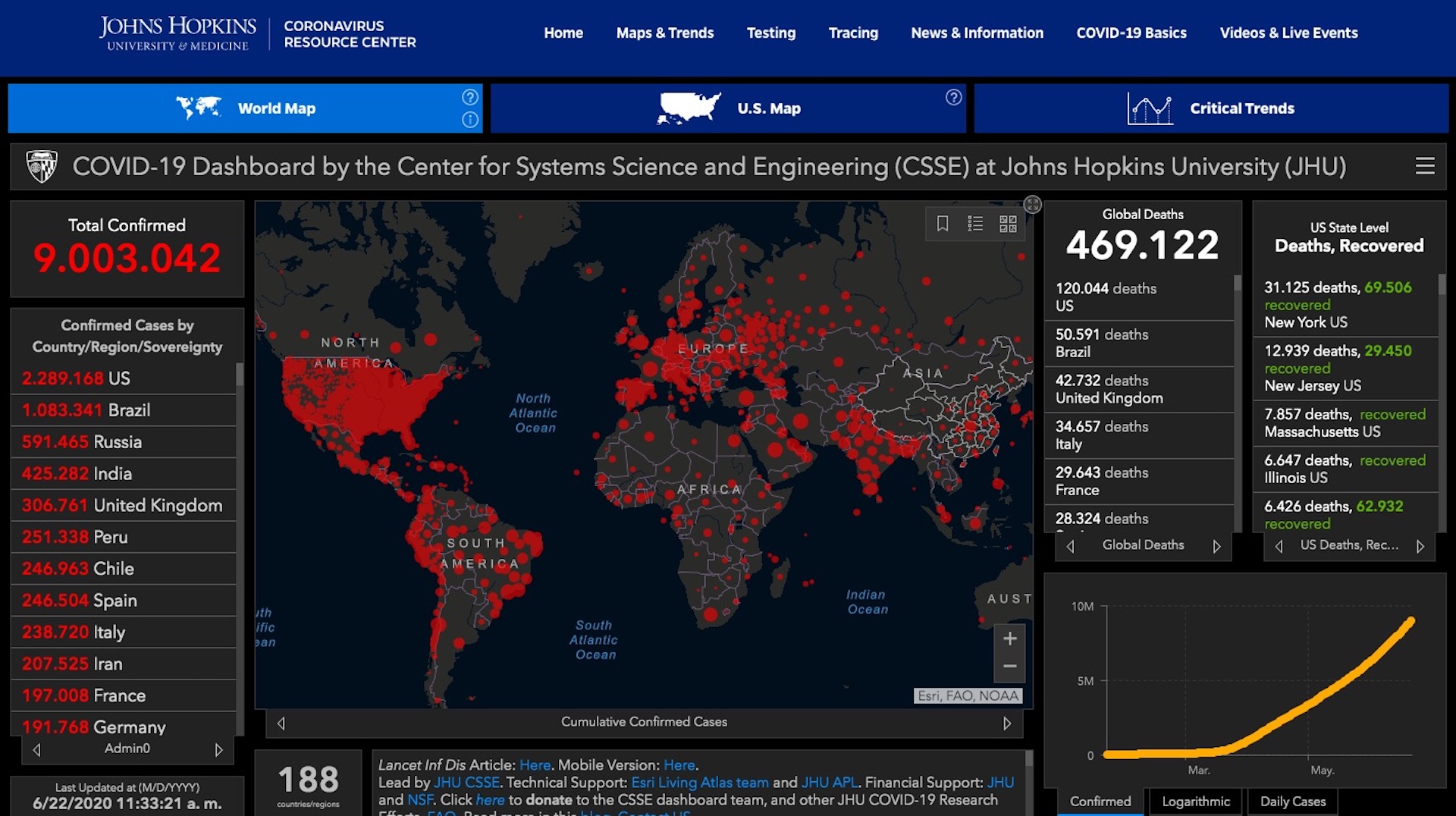Open the Testing navigation item
This screenshot has width=1456, height=816.
click(771, 33)
